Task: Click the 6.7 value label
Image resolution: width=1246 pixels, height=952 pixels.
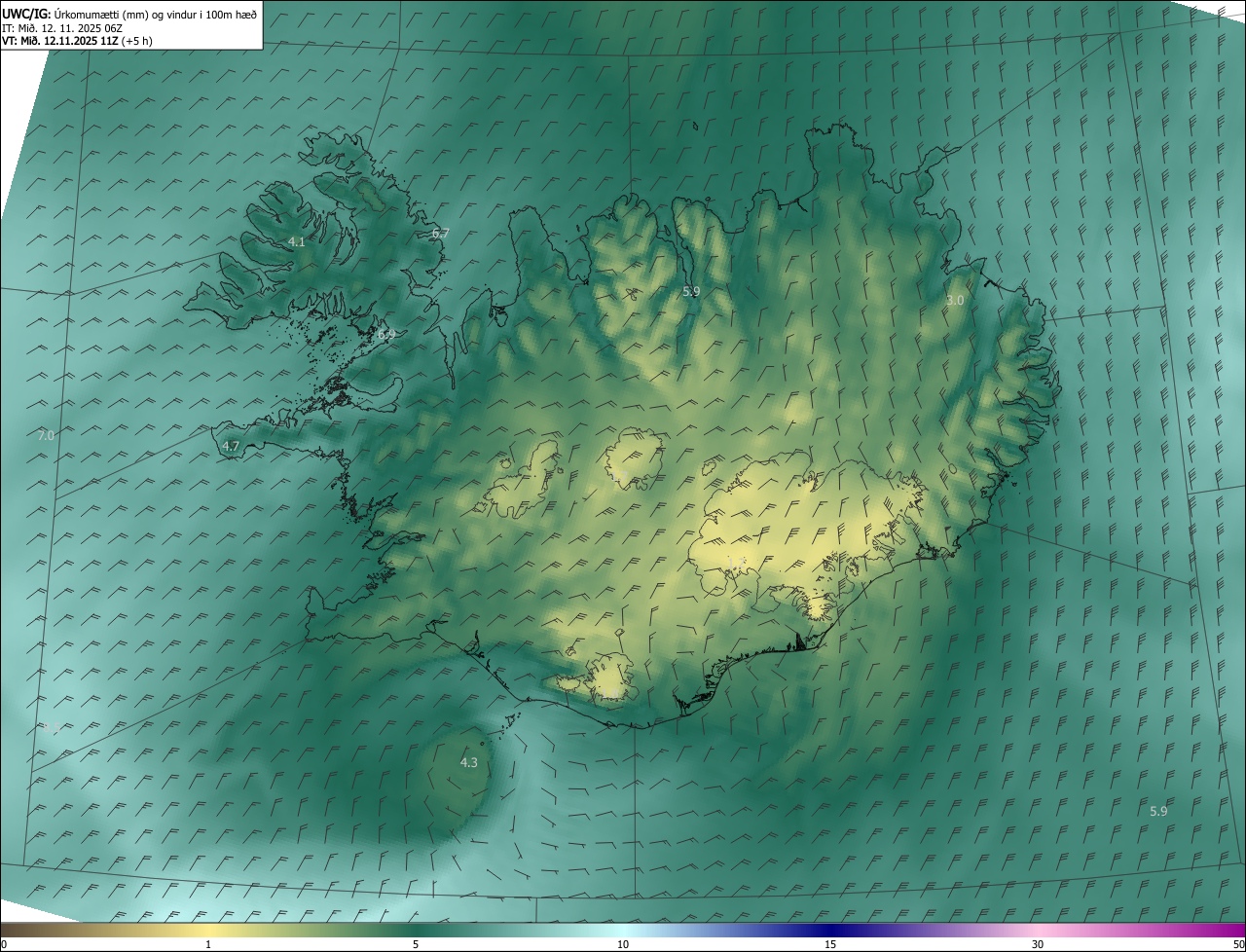Action: point(440,234)
